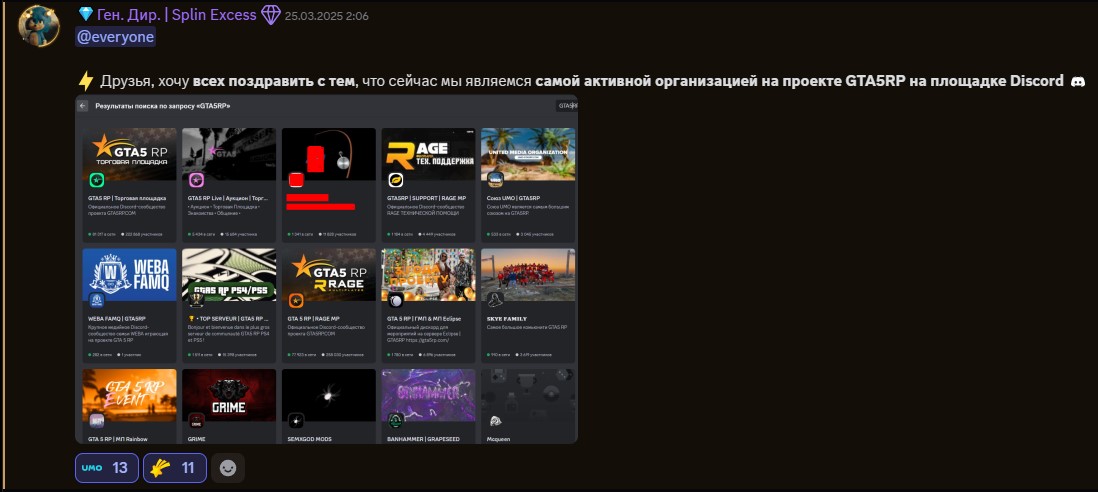Screen dimensions: 1098x492
Task: Click the 'GTA 5 RP | RAGE MP' server title
Action: coord(313,319)
